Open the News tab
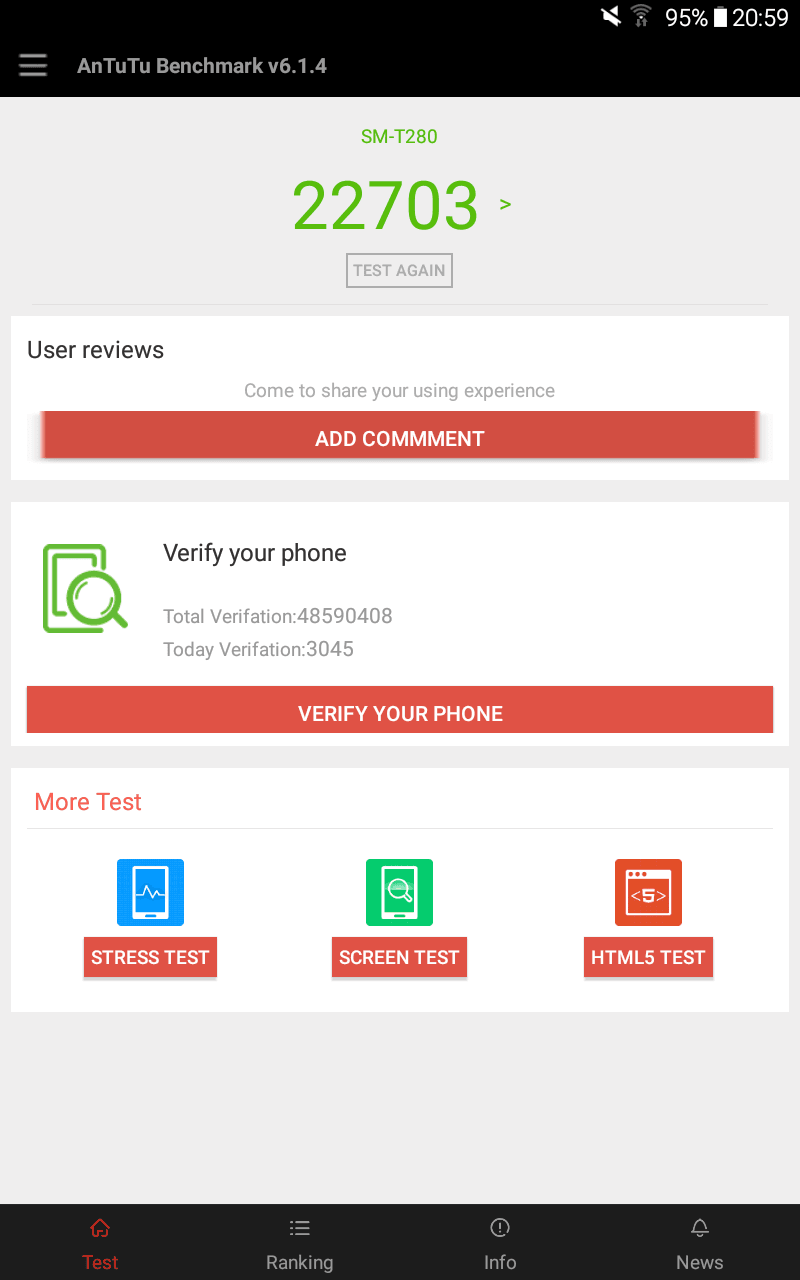 700,1243
